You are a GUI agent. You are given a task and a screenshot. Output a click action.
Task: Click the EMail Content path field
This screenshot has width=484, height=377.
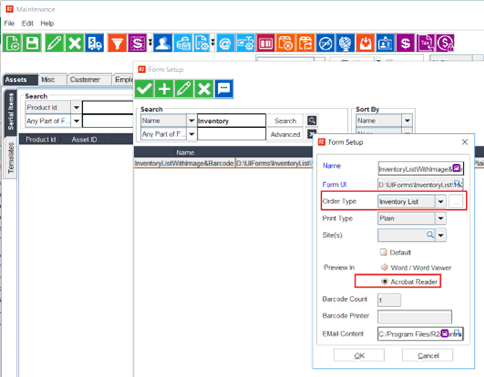click(420, 334)
